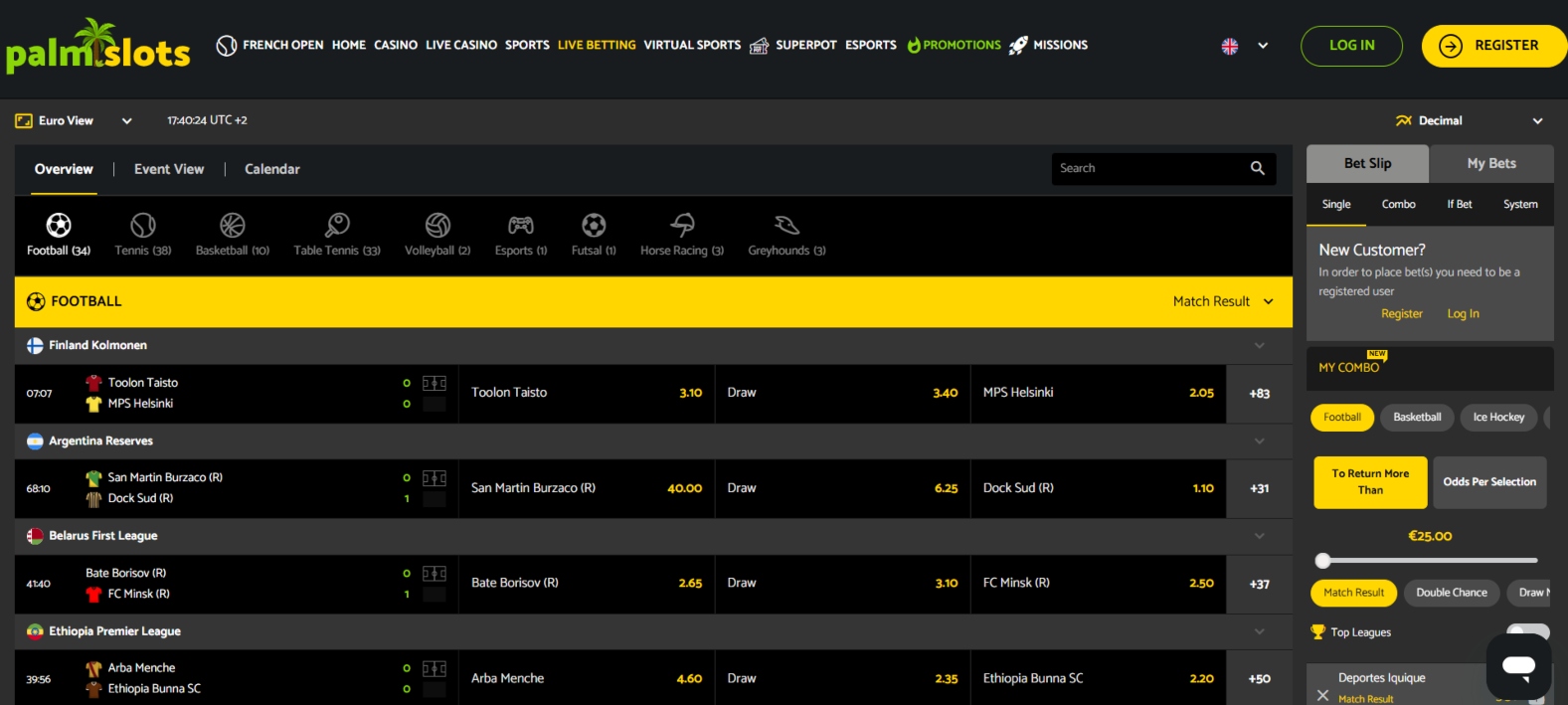The image size is (1568, 705).
Task: Click the Log In link in bet slip
Action: (x=1463, y=313)
